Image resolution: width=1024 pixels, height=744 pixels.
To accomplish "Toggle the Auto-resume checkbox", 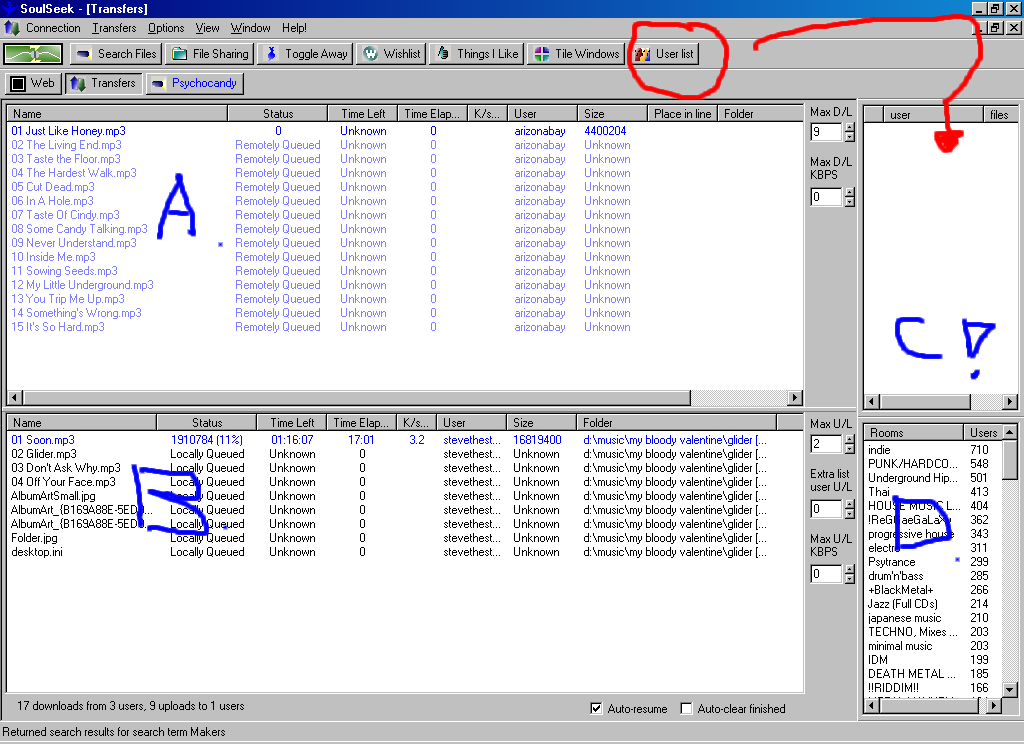I will point(596,709).
